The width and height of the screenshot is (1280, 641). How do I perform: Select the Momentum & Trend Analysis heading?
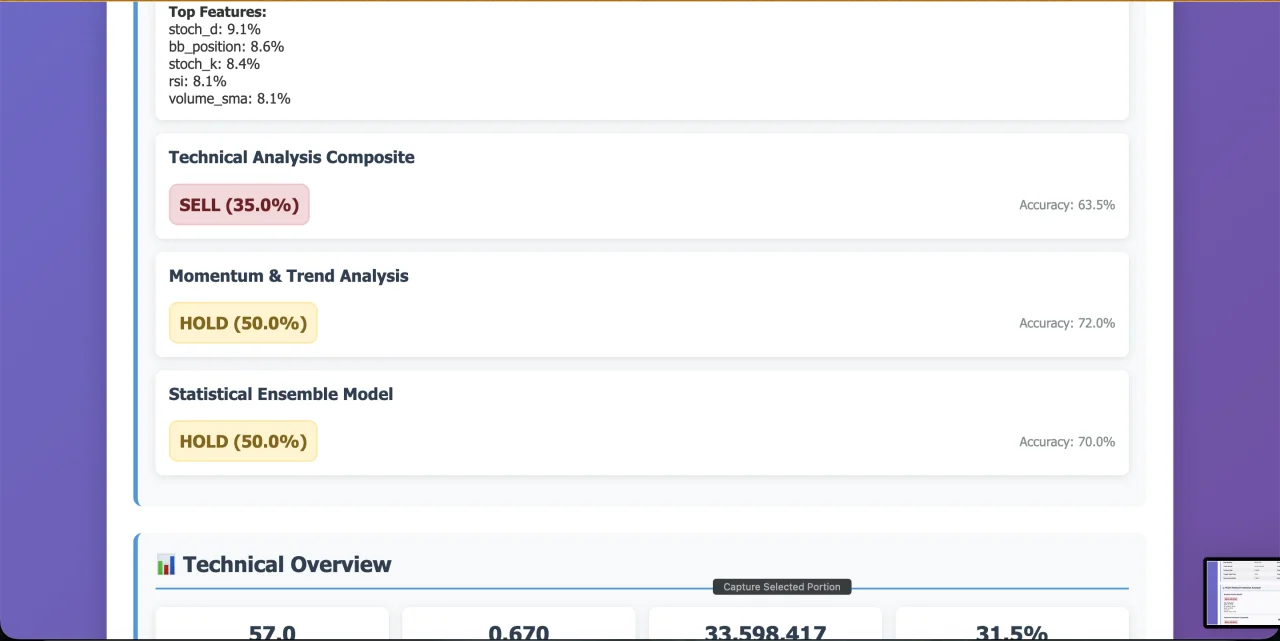pos(288,276)
